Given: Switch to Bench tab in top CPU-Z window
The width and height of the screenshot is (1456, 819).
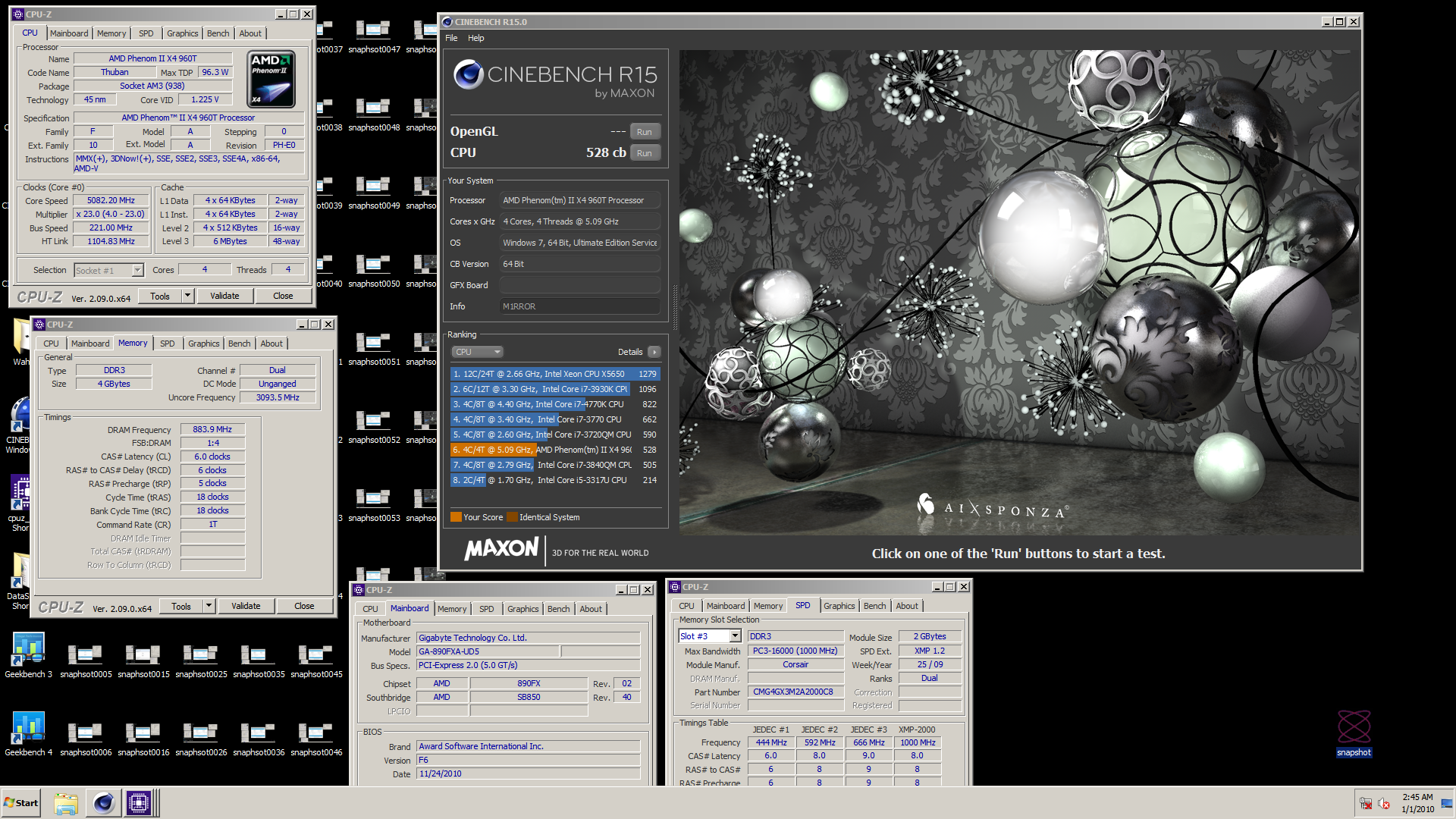Looking at the screenshot, I should tap(218, 33).
